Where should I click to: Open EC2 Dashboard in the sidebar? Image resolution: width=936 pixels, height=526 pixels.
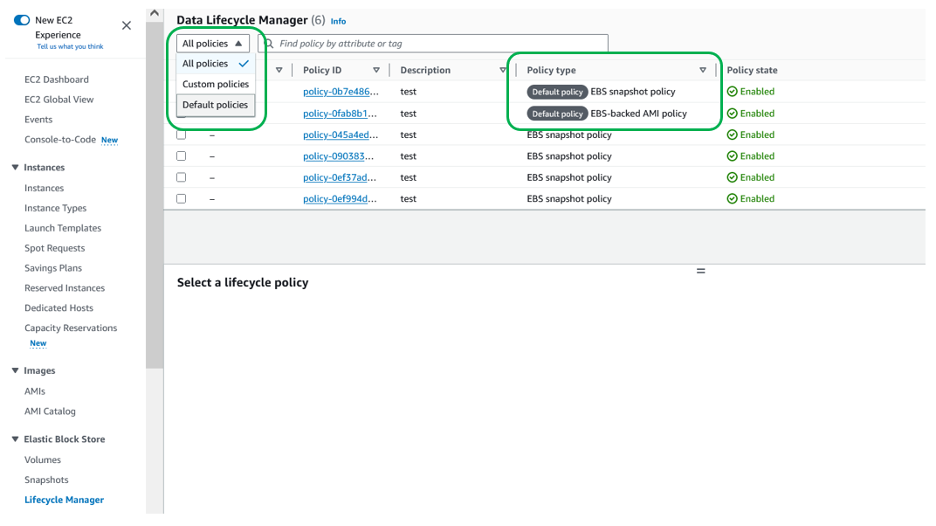click(56, 79)
